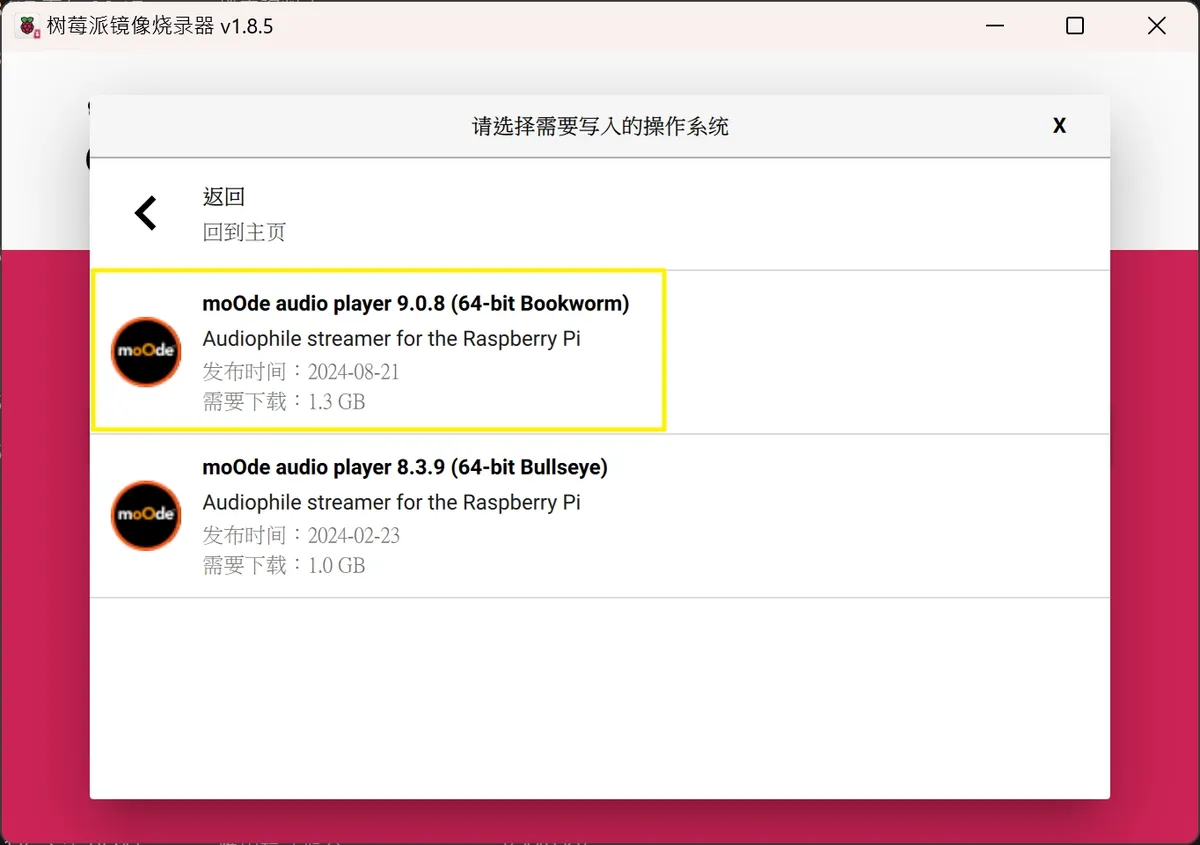Click the 回到主页 subtitle text
The width and height of the screenshot is (1200, 845).
244,232
